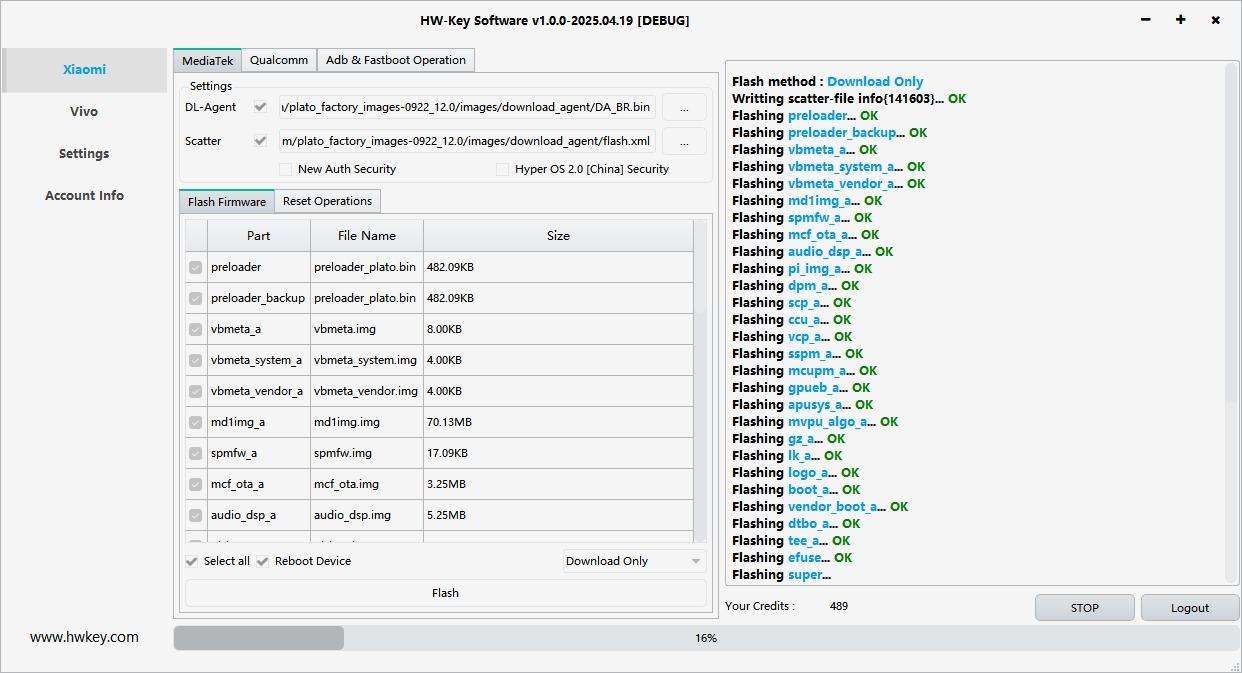Browse for DL-Agent file with ... button
Viewport: 1242px width, 673px height.
tap(684, 107)
